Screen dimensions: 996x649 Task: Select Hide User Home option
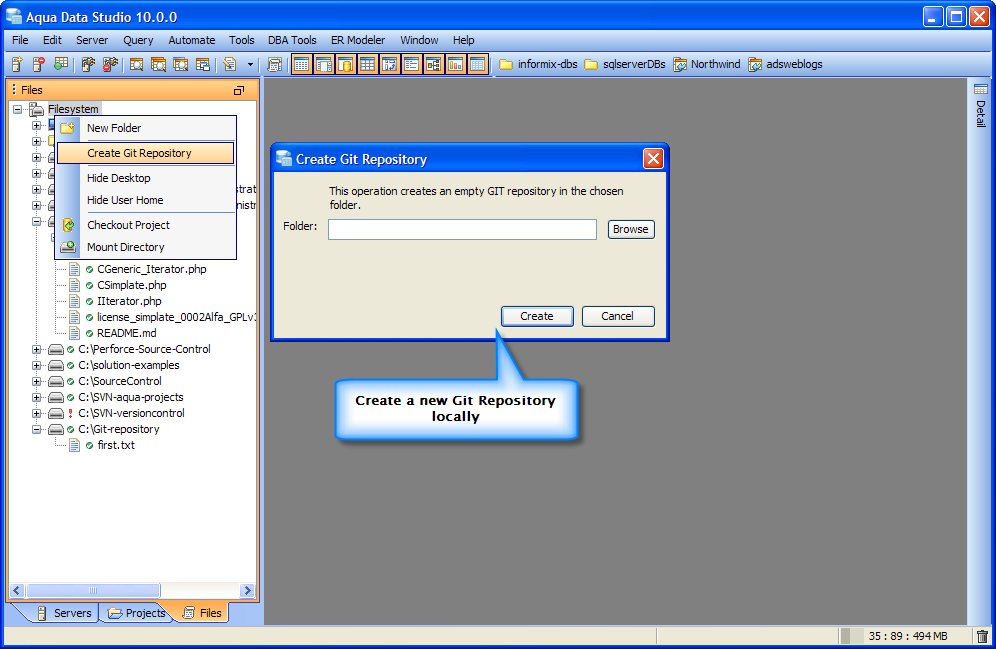coord(146,200)
